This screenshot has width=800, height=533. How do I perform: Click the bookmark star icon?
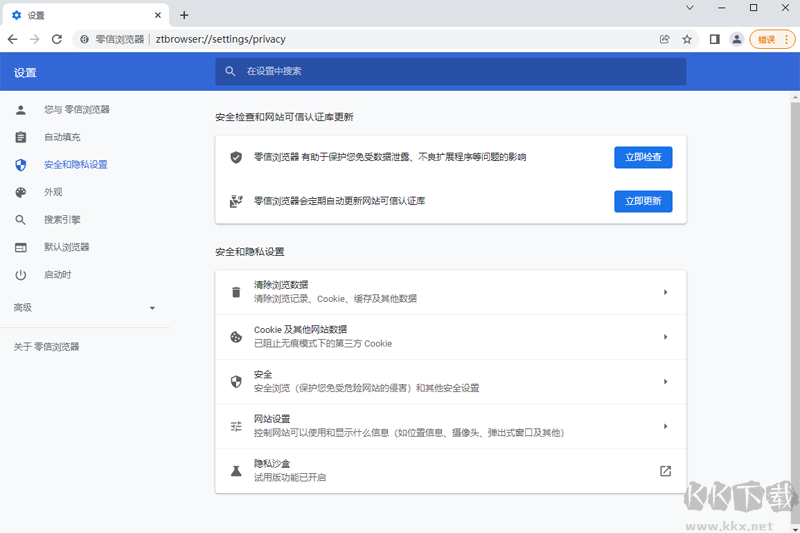(x=687, y=39)
